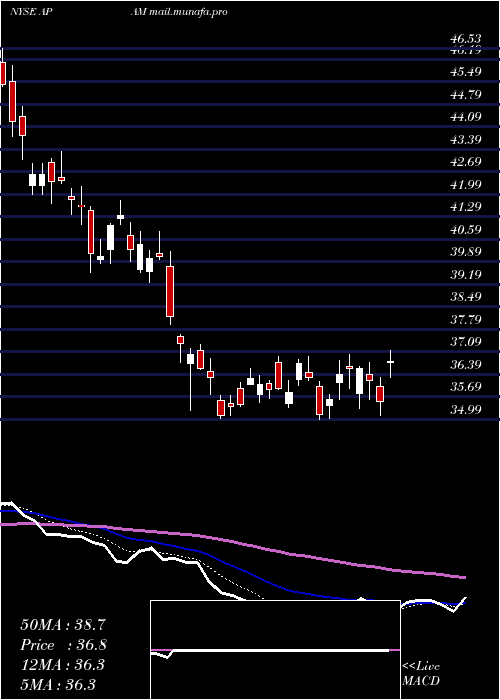Click inside the MACD inset panel
The image size is (500, 700).
pyautogui.click(x=275, y=650)
